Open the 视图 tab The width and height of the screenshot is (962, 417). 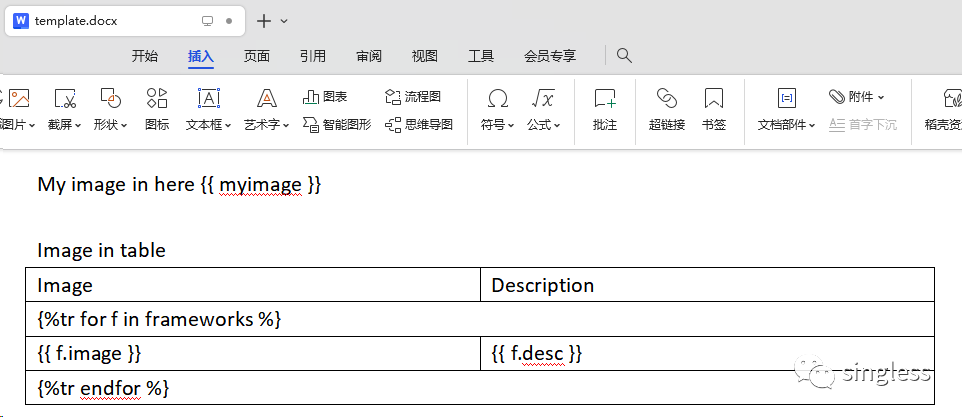[x=425, y=56]
